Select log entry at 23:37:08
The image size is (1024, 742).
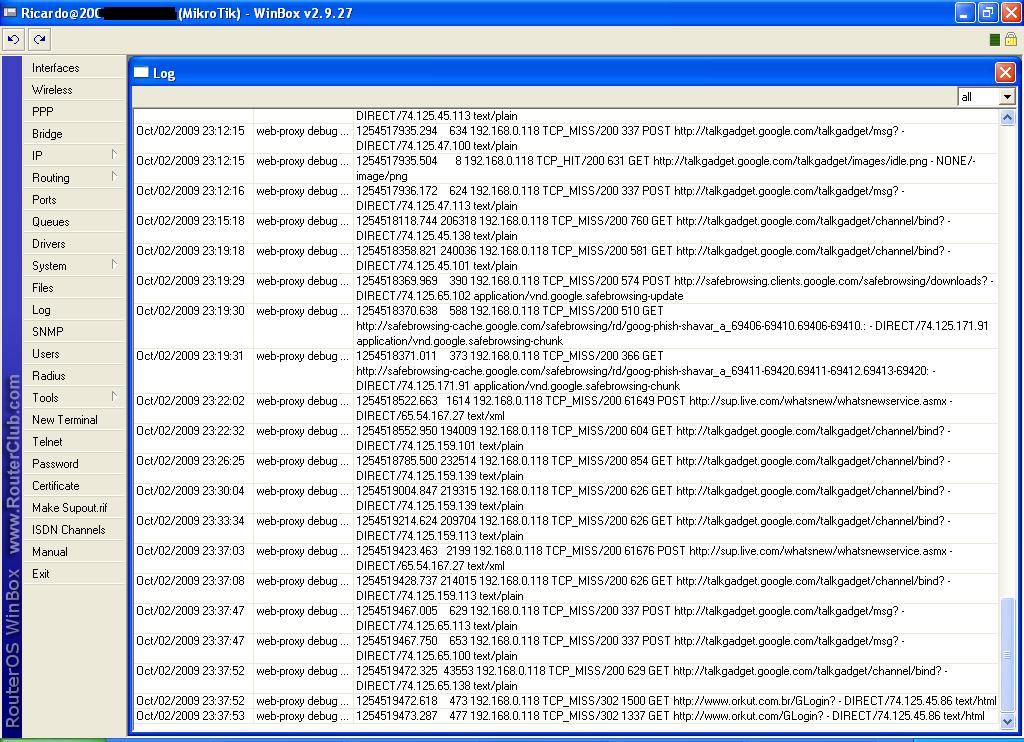click(566, 589)
